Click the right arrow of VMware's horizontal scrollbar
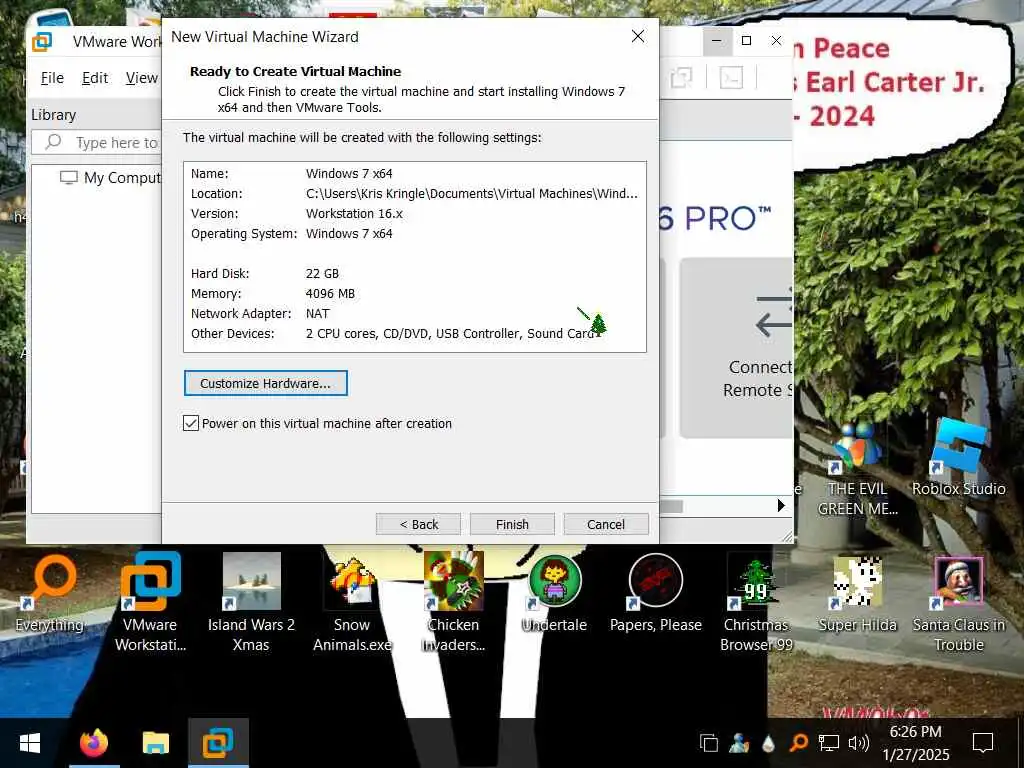 781,505
